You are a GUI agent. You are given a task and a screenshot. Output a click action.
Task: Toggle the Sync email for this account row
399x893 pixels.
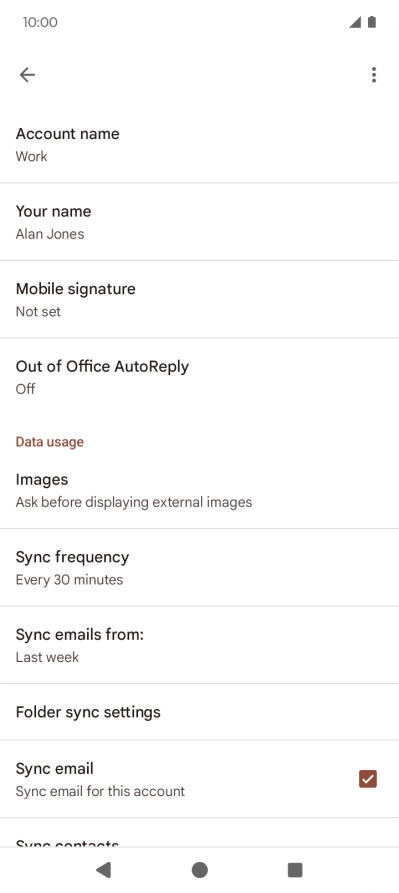tap(199, 779)
